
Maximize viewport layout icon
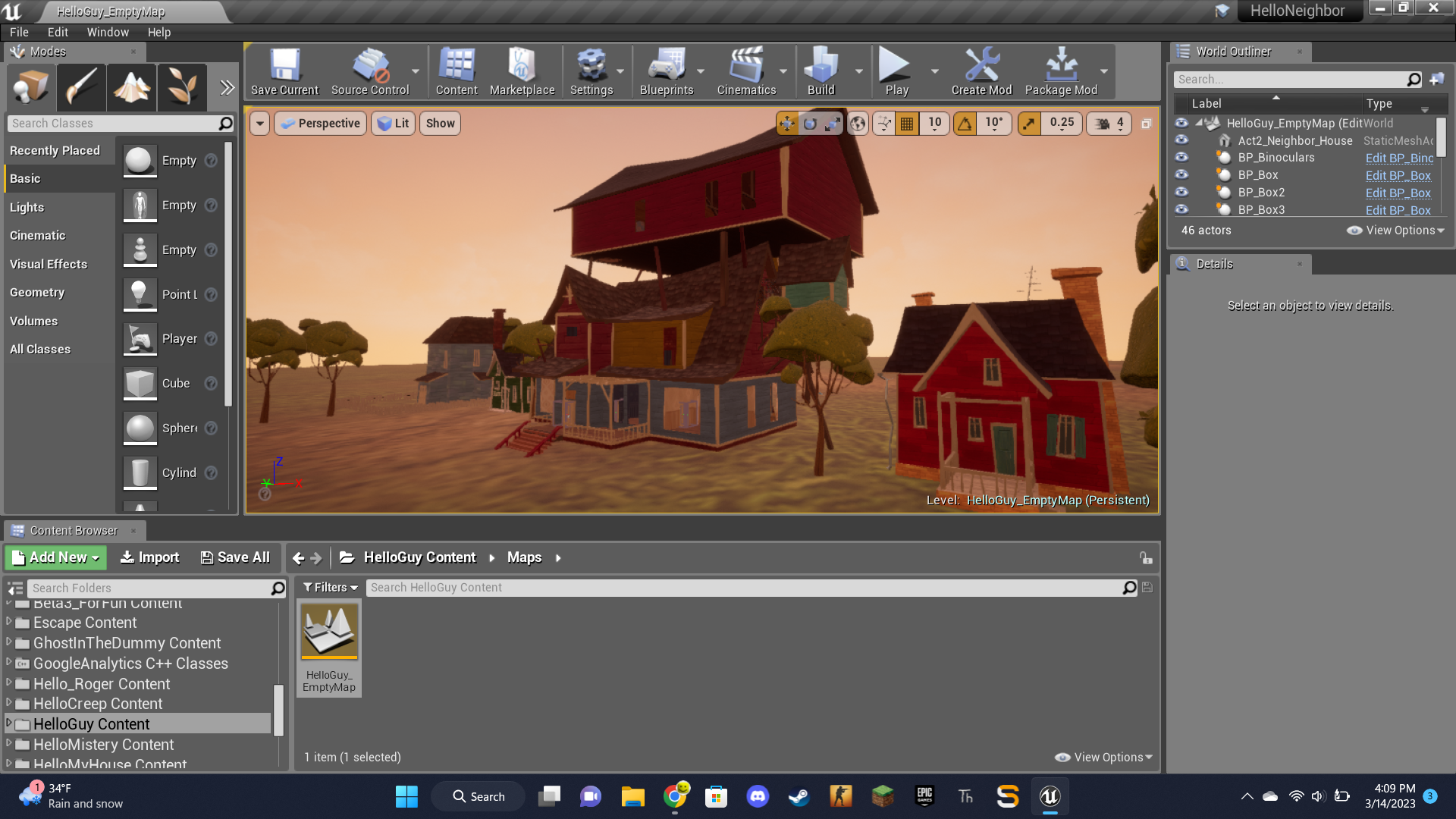1147,124
